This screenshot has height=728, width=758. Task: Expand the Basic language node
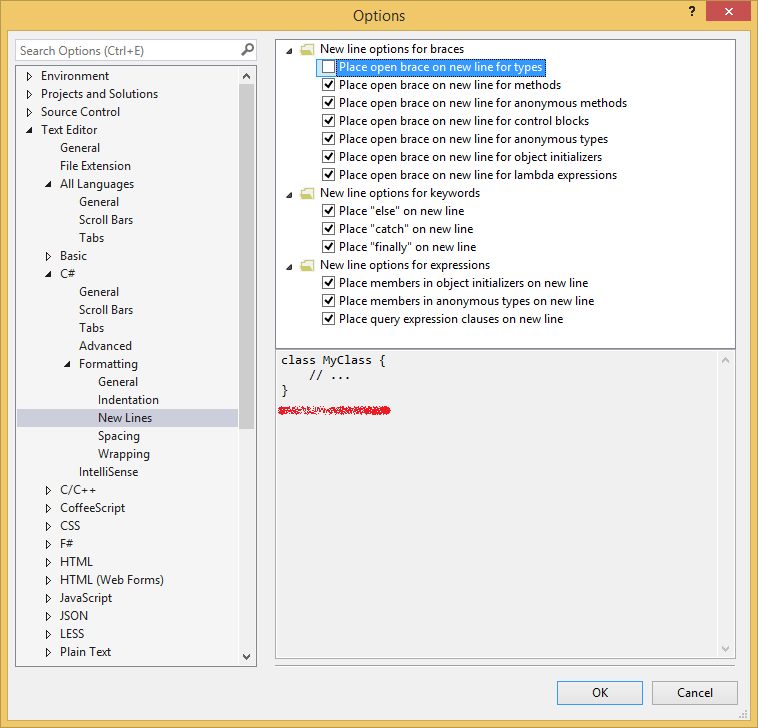[48, 256]
